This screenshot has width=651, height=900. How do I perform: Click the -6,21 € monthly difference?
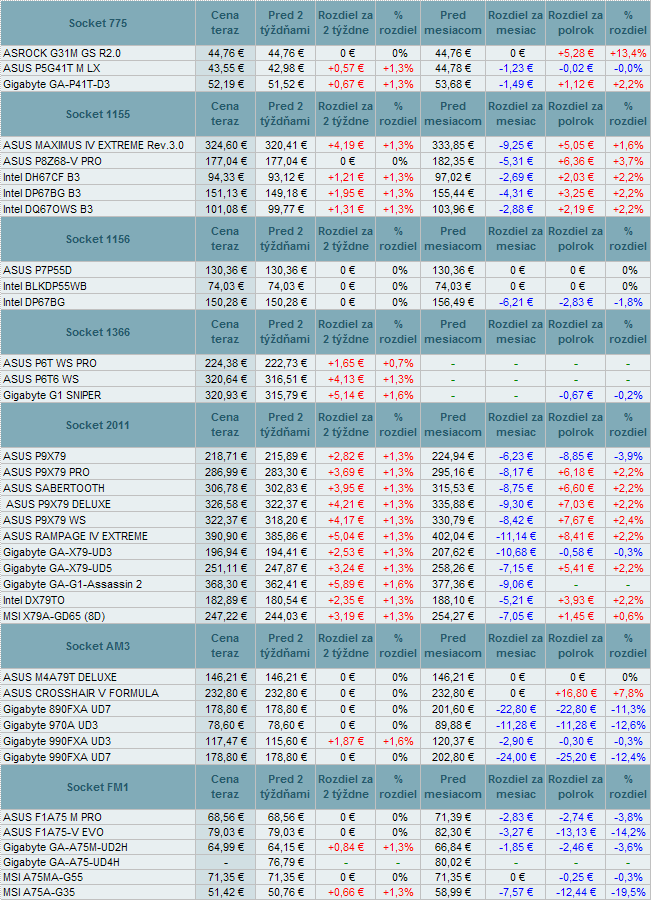516,302
